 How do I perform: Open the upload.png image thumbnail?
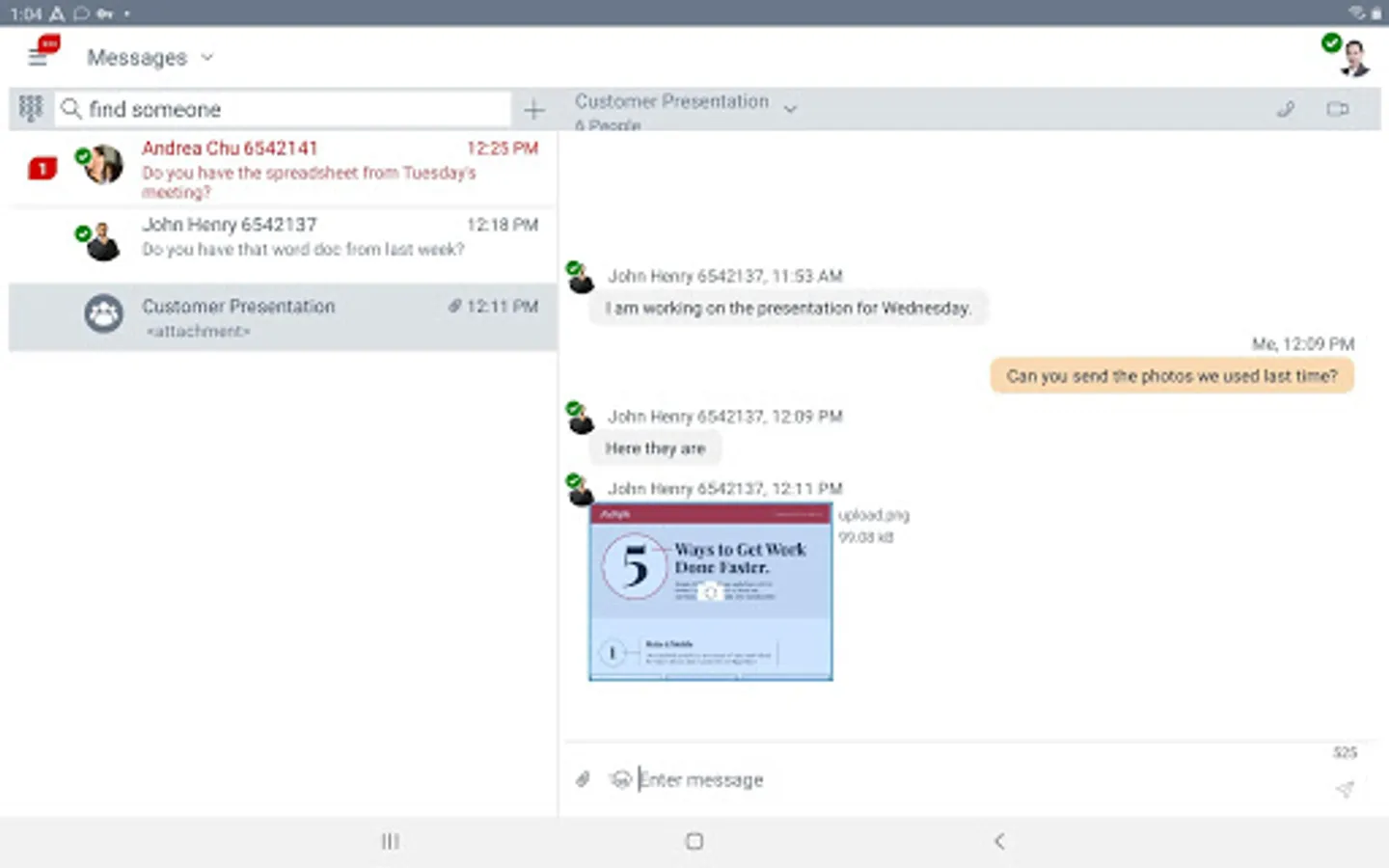(x=711, y=592)
